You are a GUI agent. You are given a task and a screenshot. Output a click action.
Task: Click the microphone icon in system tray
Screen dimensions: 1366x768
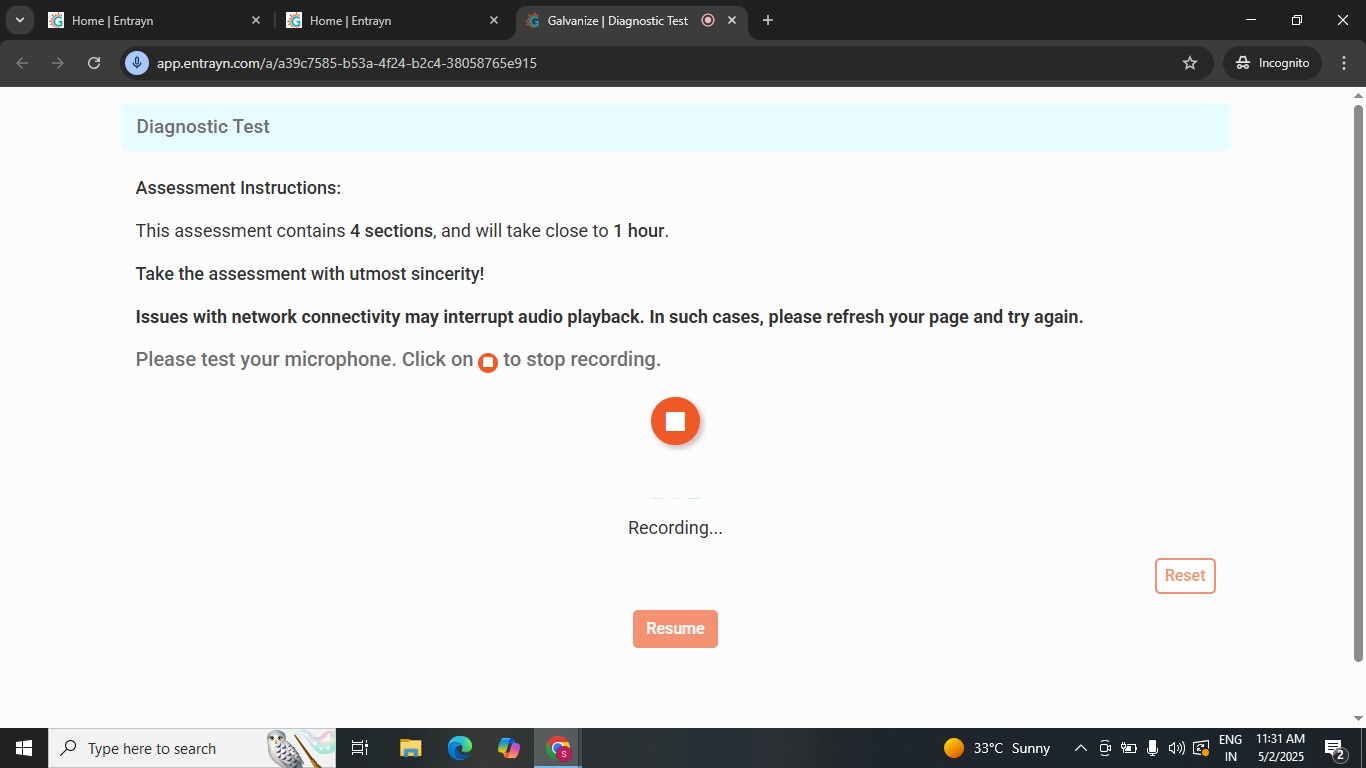click(x=1152, y=748)
